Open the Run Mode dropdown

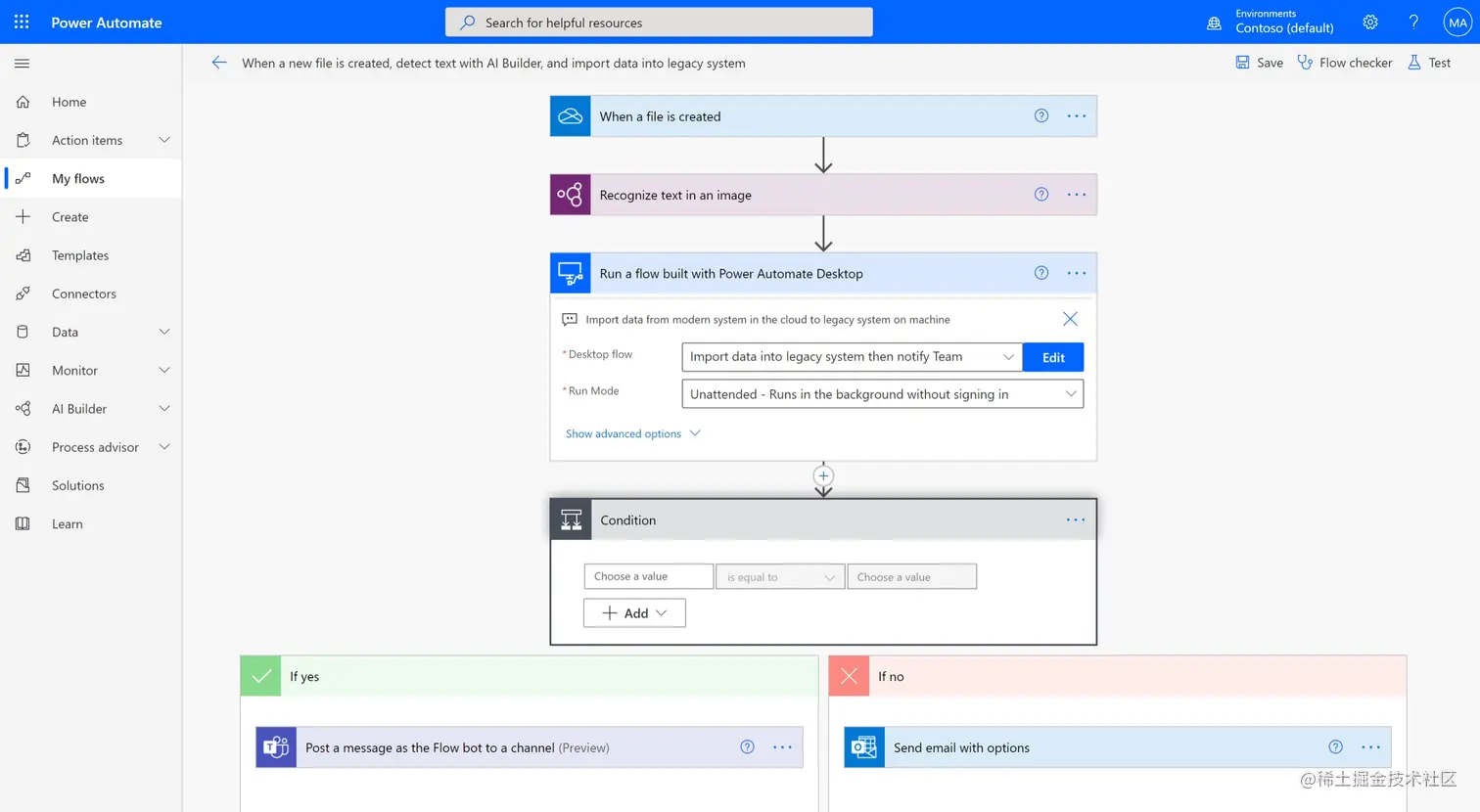coord(882,393)
